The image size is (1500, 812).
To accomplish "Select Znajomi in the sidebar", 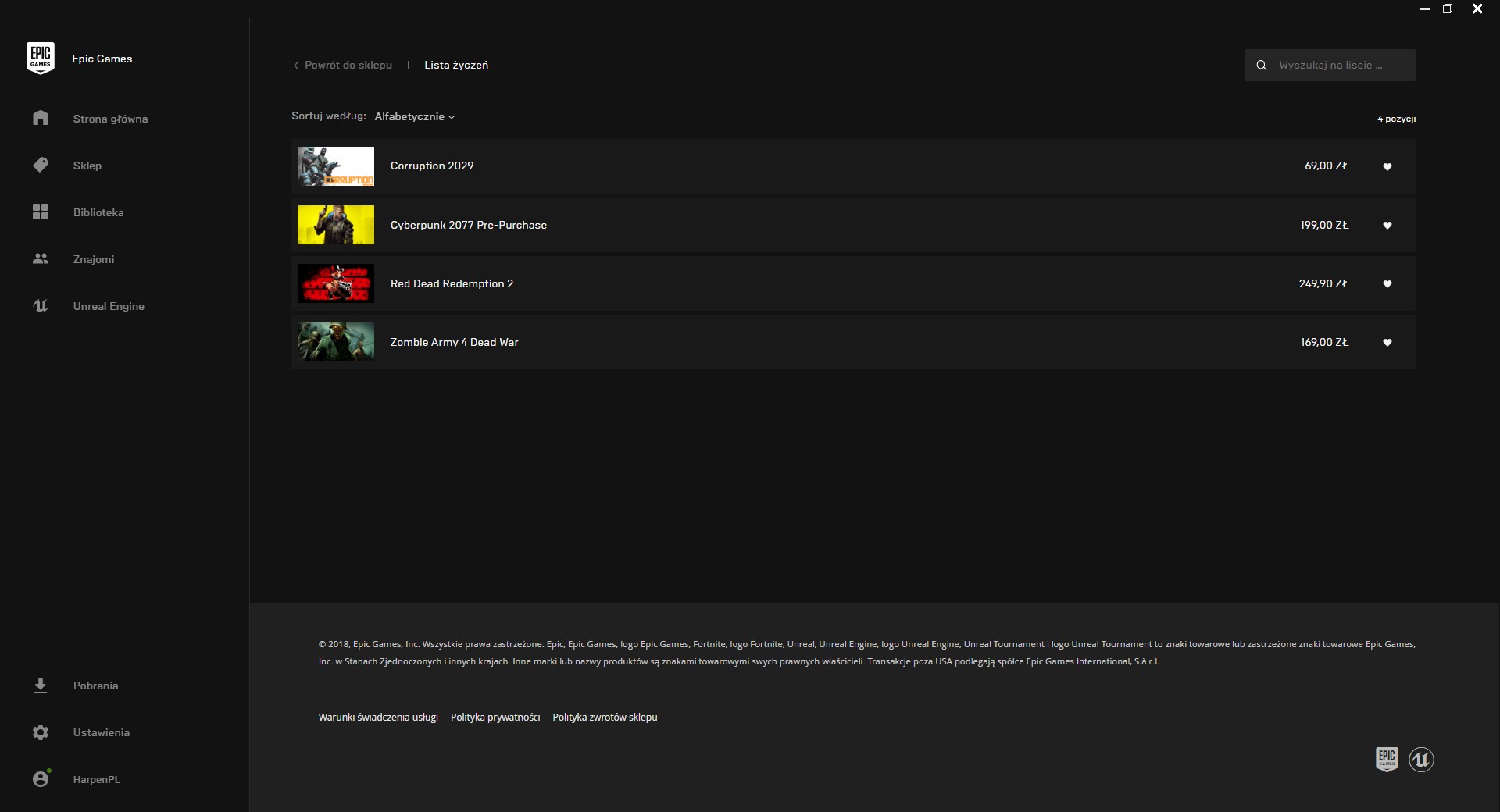I will (x=94, y=259).
